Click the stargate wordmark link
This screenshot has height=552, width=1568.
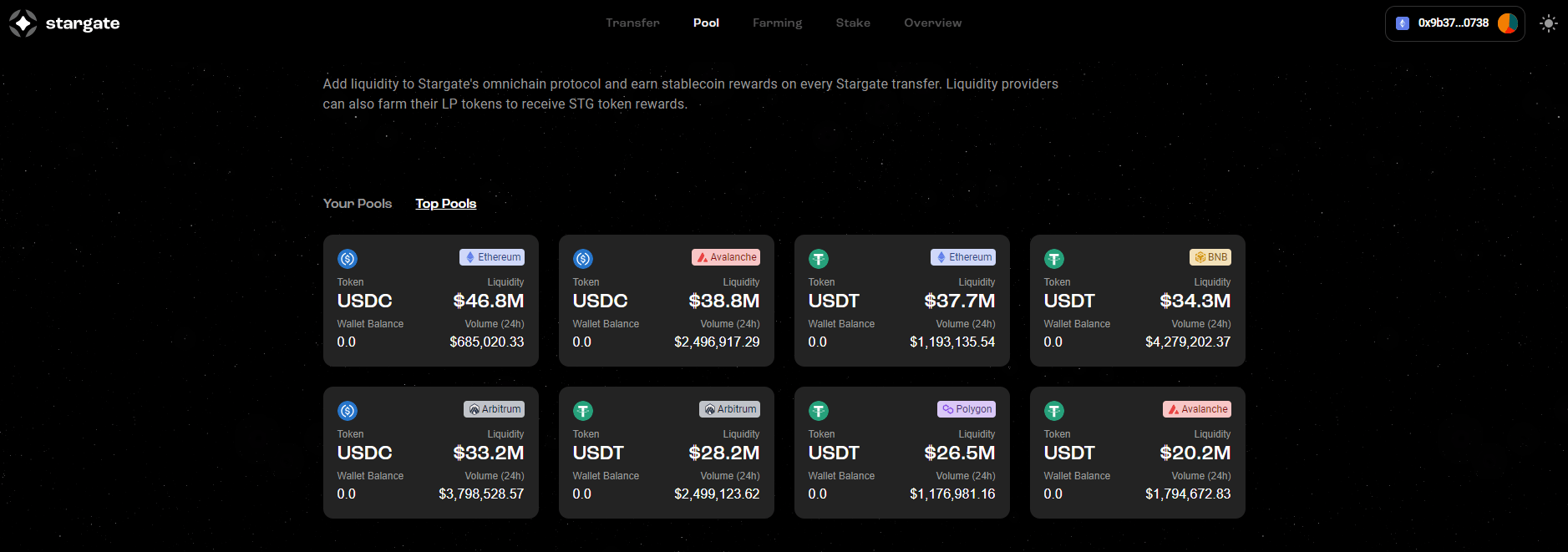(x=83, y=23)
